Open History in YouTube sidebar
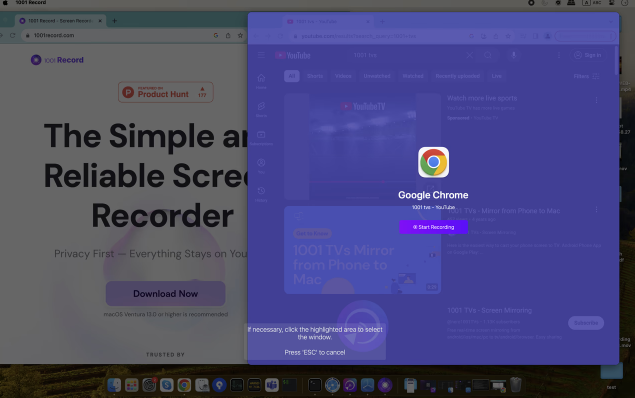Image resolution: width=635 pixels, height=398 pixels. (x=261, y=194)
